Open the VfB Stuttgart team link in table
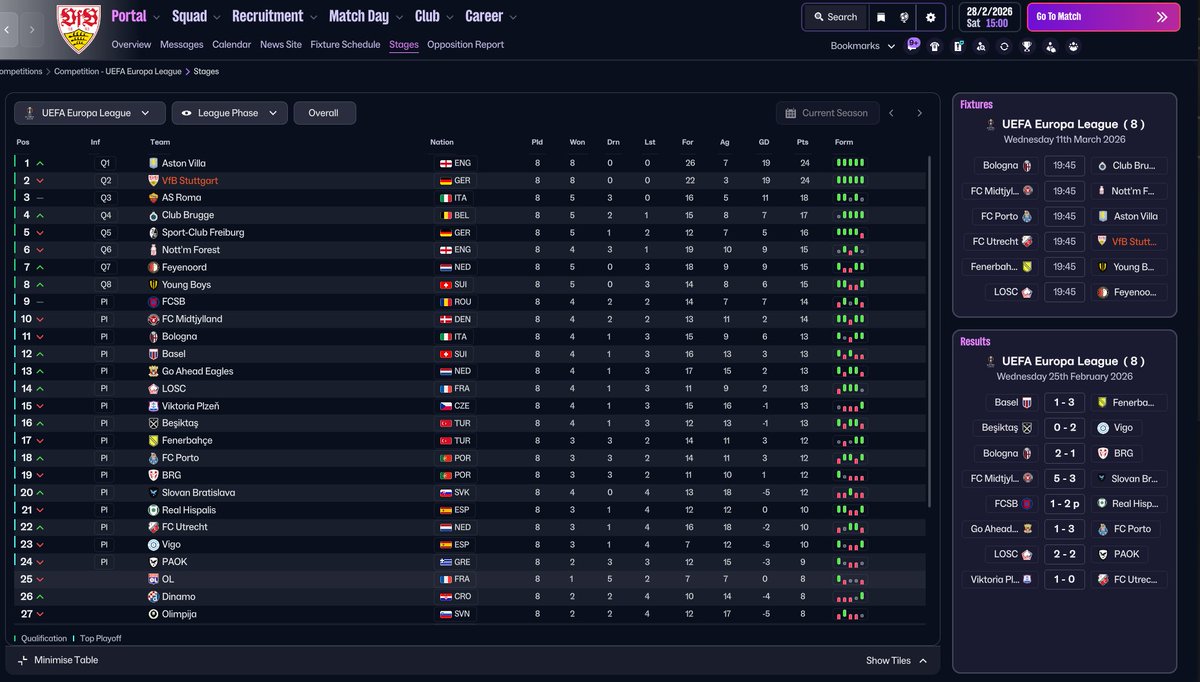1200x682 pixels. click(190, 181)
